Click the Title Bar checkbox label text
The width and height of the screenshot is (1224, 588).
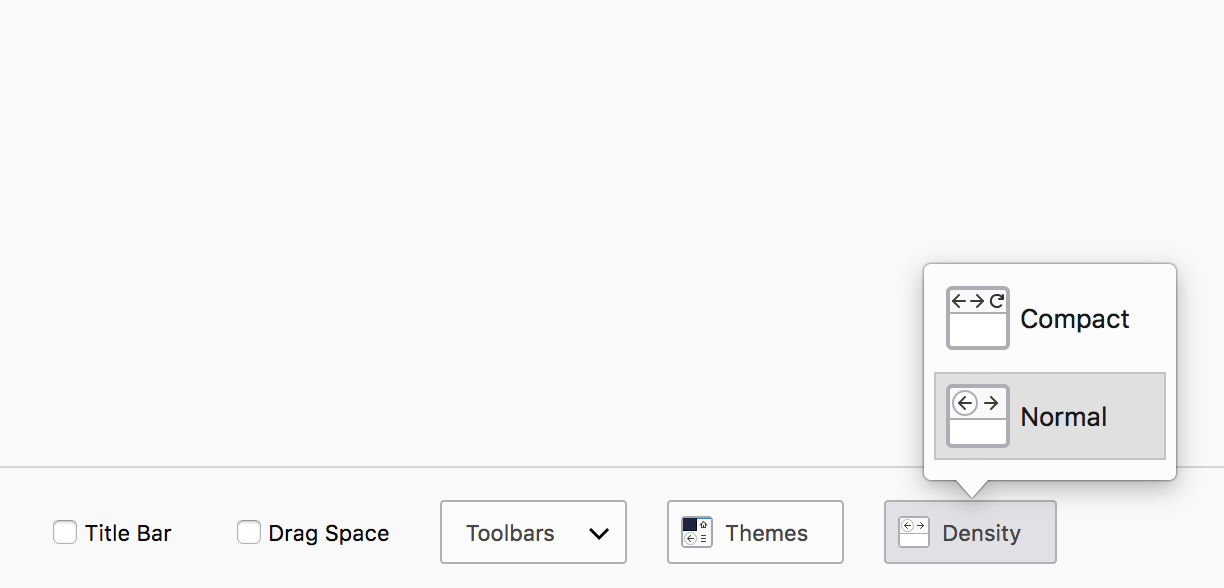click(x=128, y=534)
